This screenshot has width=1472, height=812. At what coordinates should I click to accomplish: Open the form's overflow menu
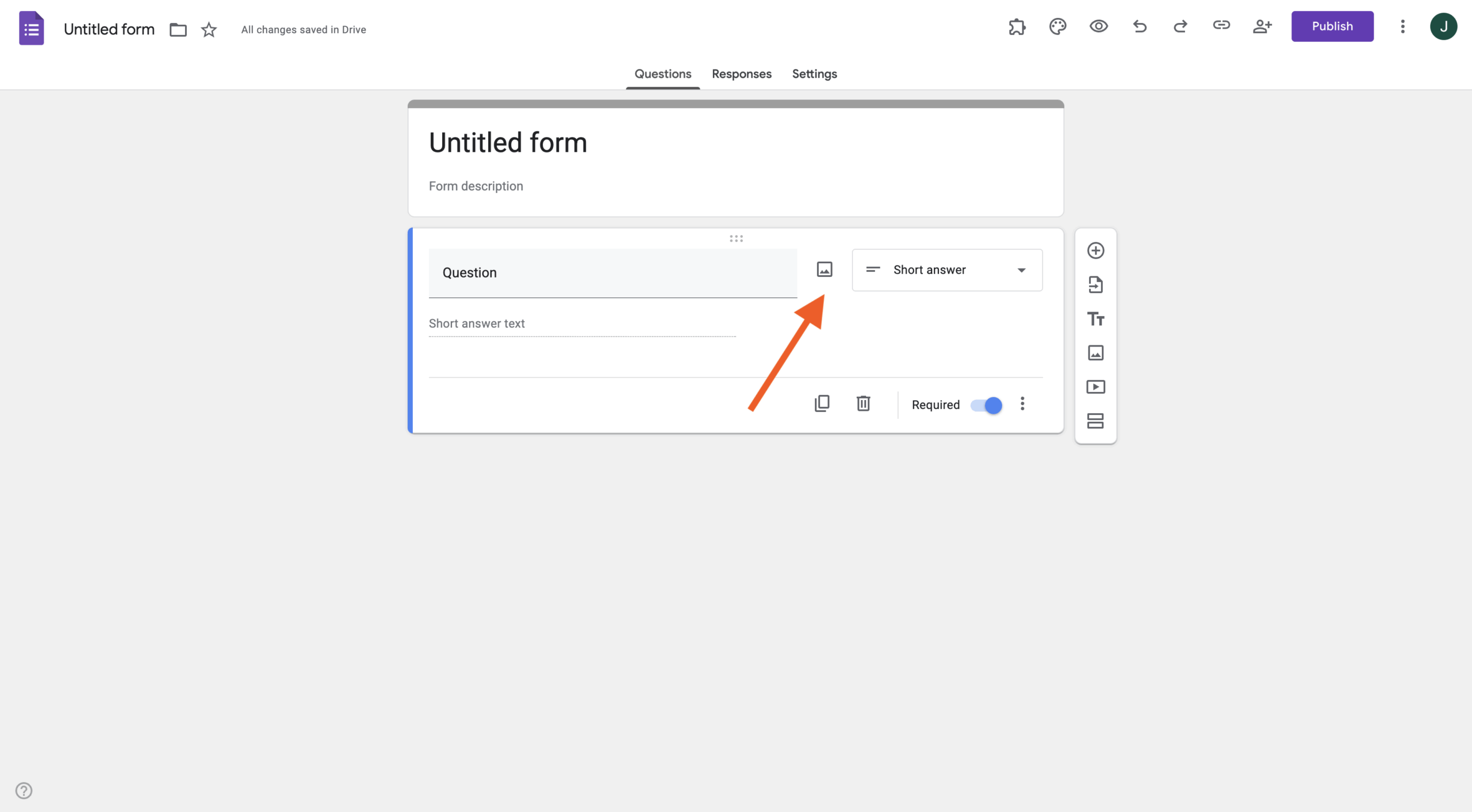1402,26
